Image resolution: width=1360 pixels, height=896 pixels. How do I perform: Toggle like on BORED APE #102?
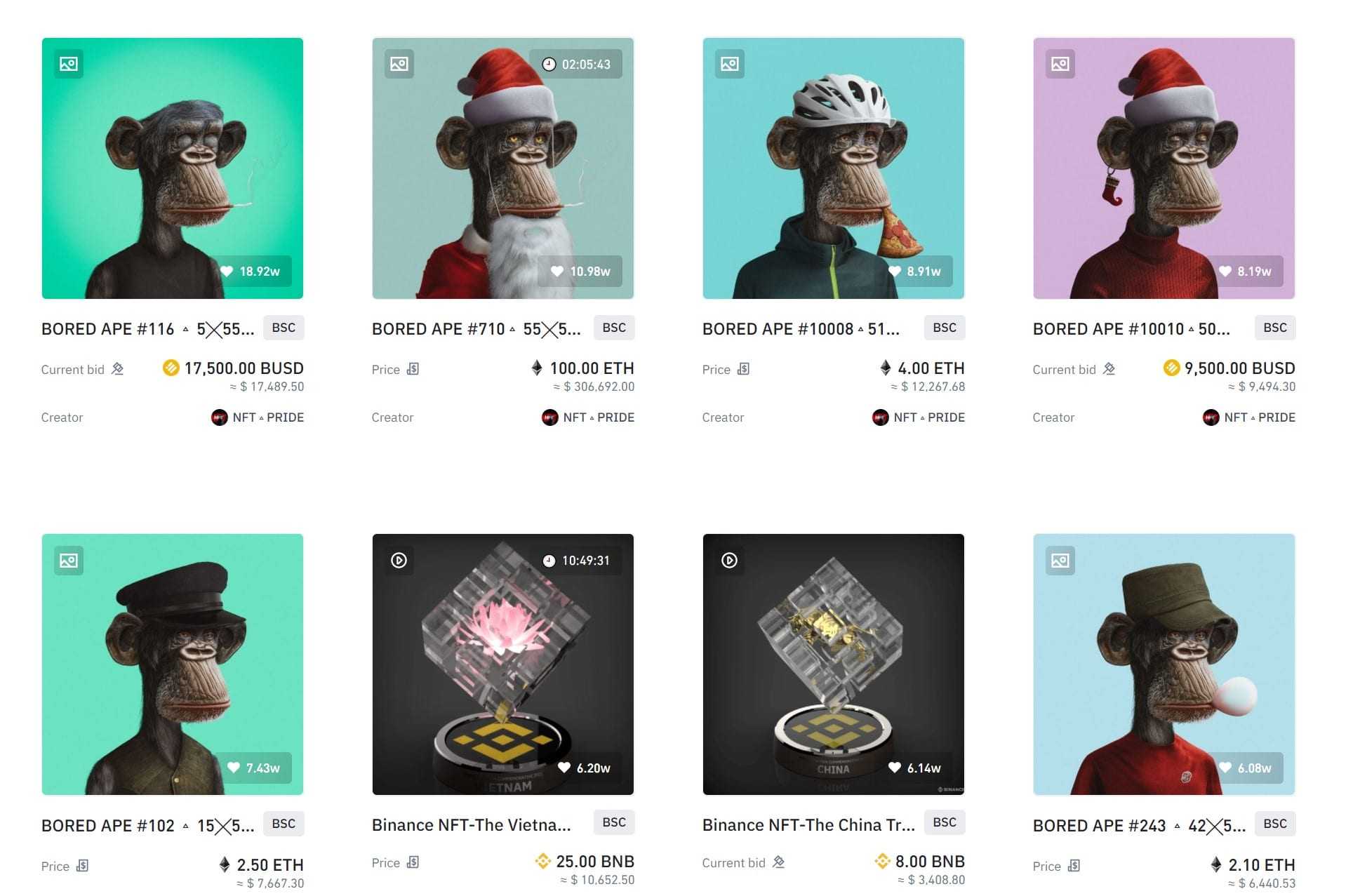pyautogui.click(x=234, y=768)
